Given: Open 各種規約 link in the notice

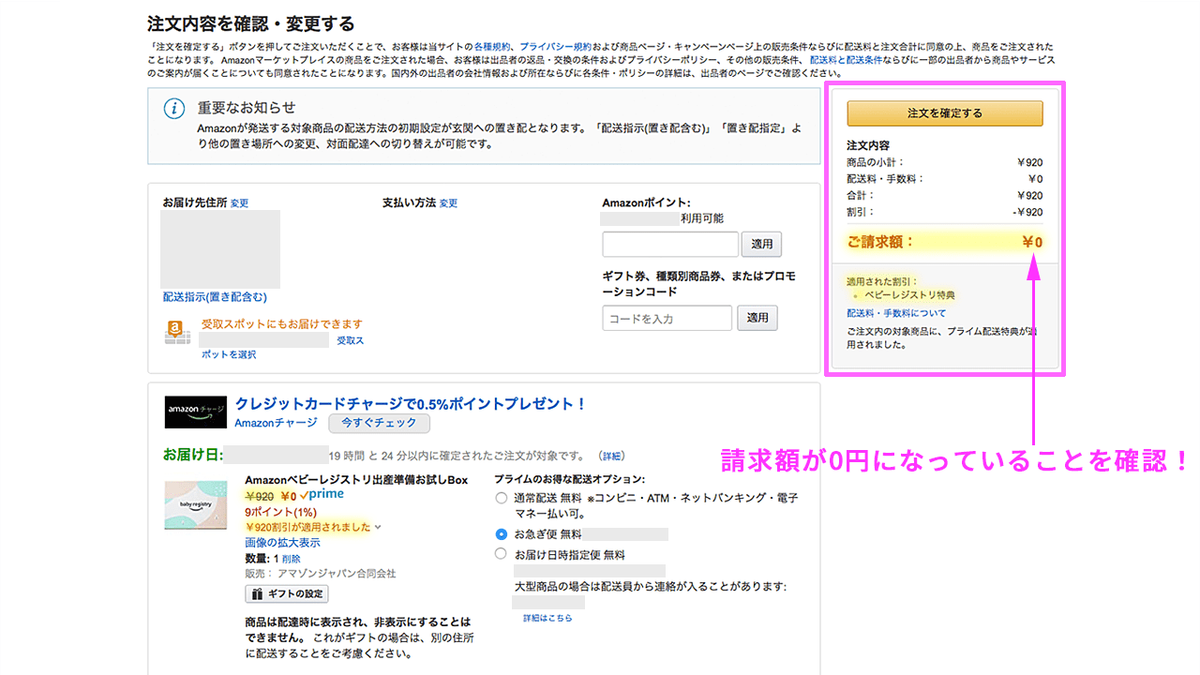Looking at the screenshot, I should click(492, 47).
